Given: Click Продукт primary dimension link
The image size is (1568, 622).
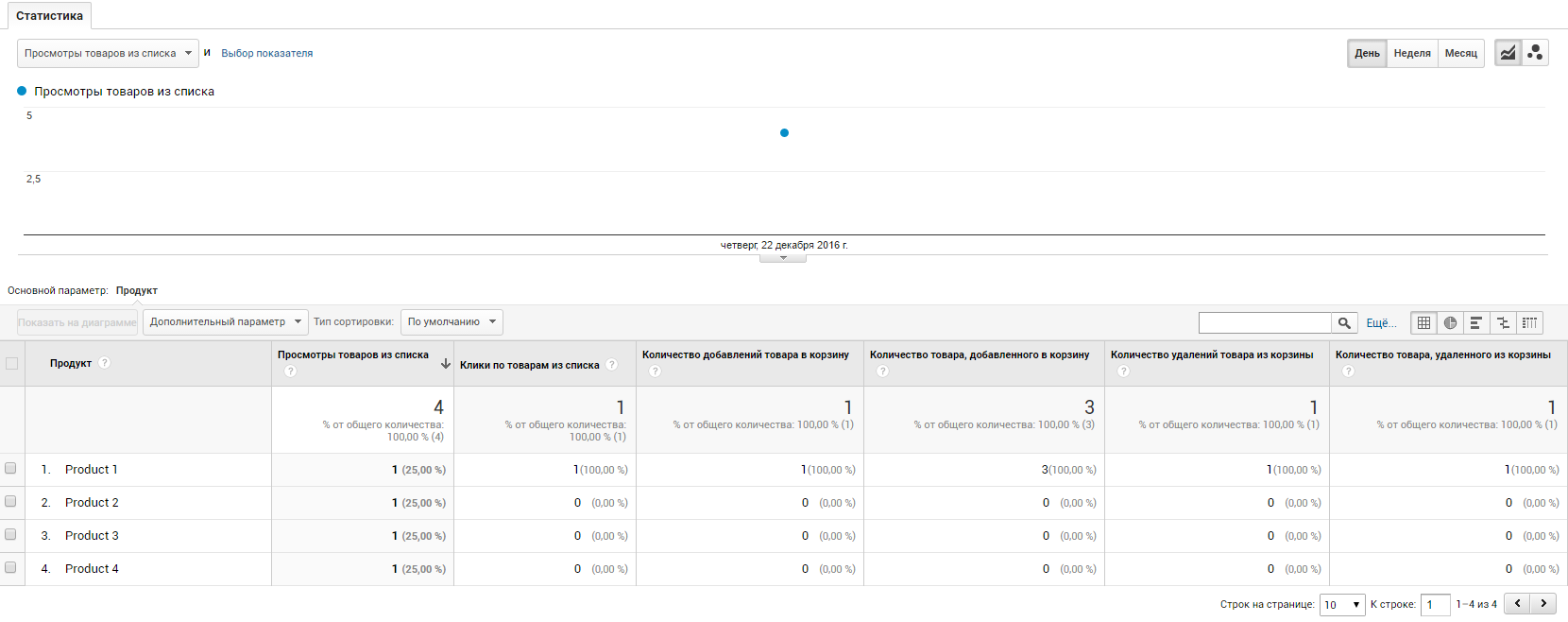Looking at the screenshot, I should click(x=137, y=290).
